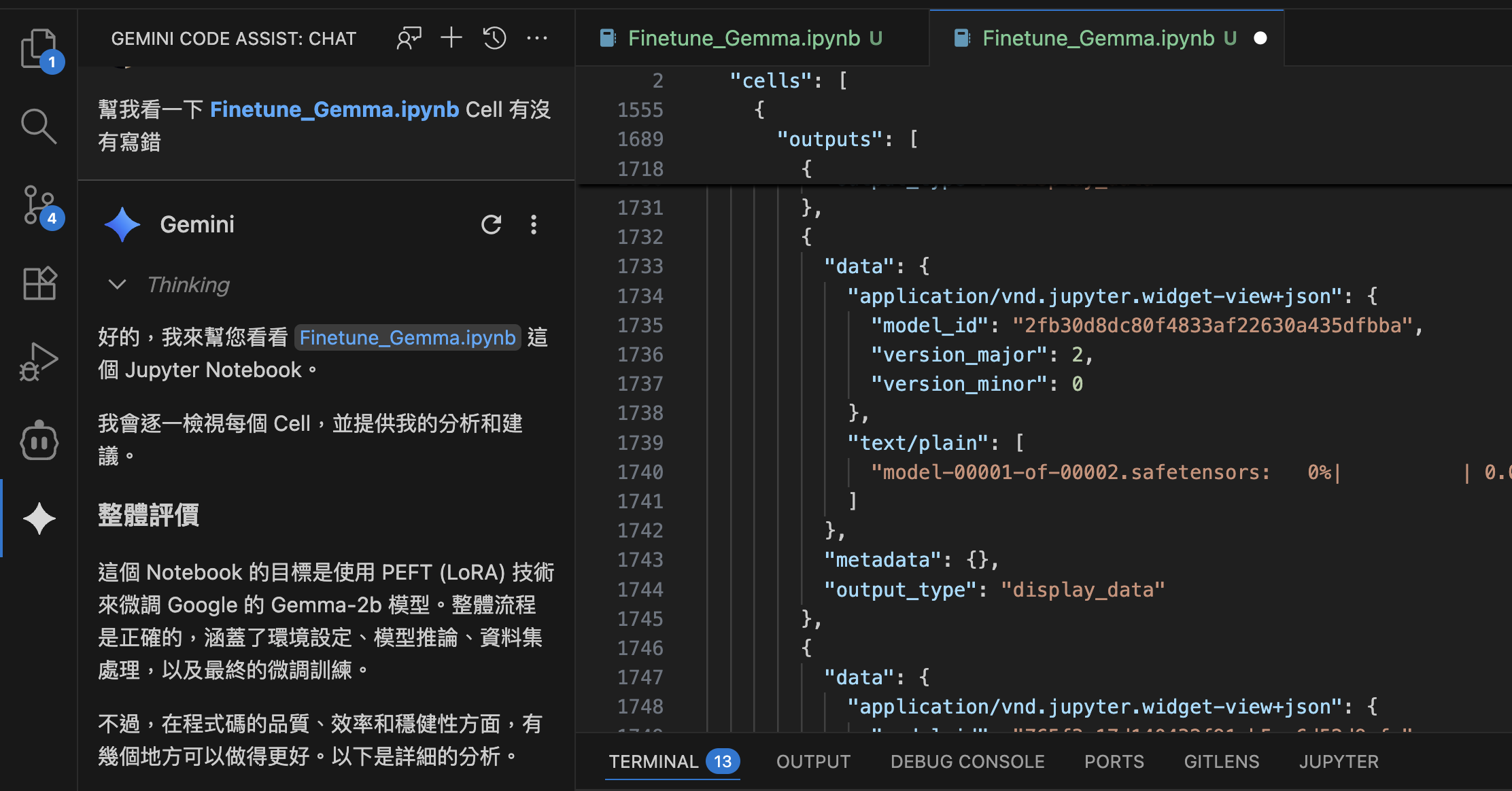
Task: Open the Explorer view in activity bar
Action: [39, 49]
